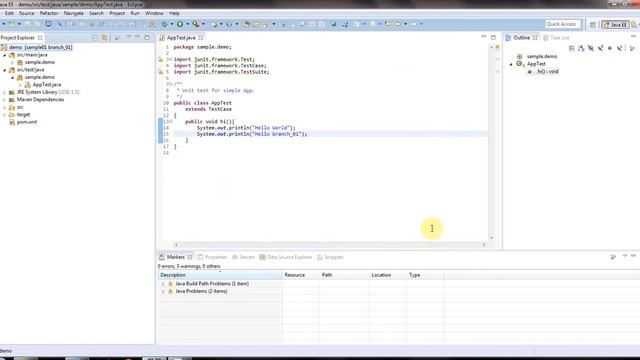Toggle Sort in Outline toolbar

581,48
